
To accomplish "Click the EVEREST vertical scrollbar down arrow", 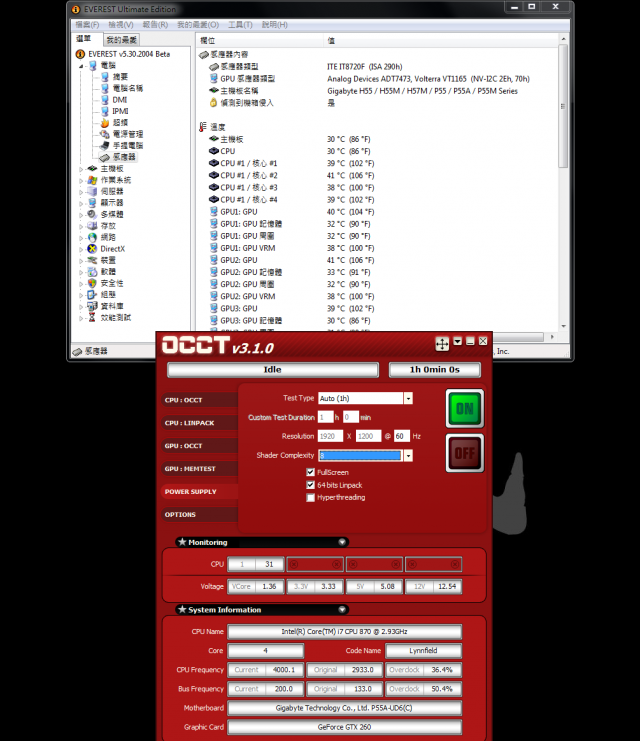I will [x=563, y=326].
